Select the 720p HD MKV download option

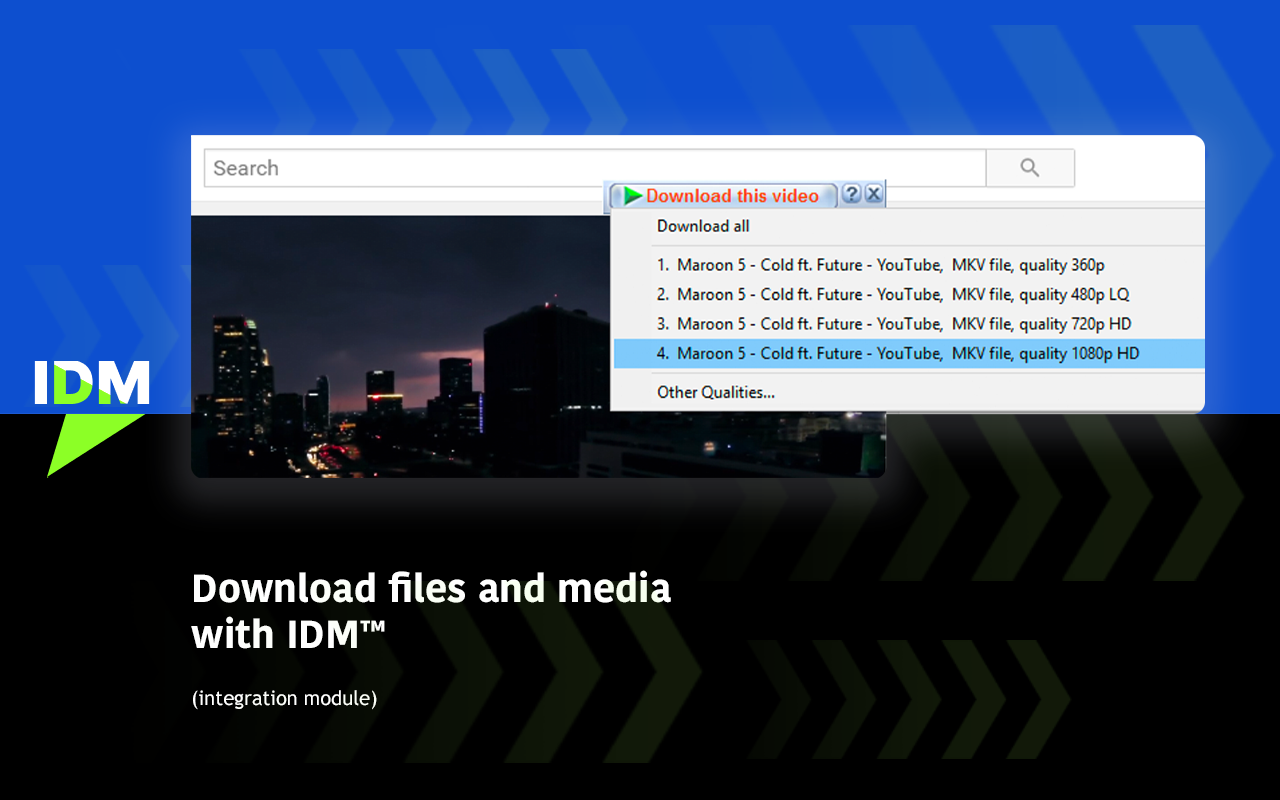[908, 324]
